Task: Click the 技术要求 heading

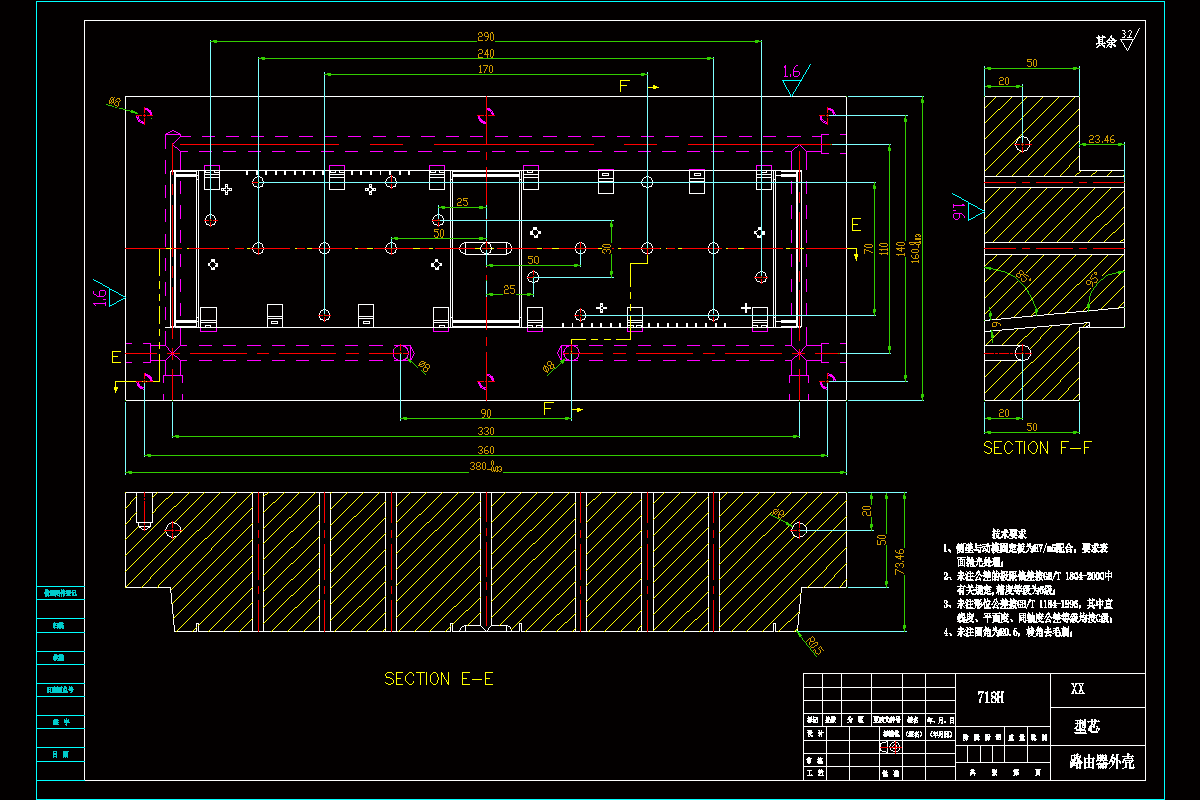Action: click(1009, 535)
